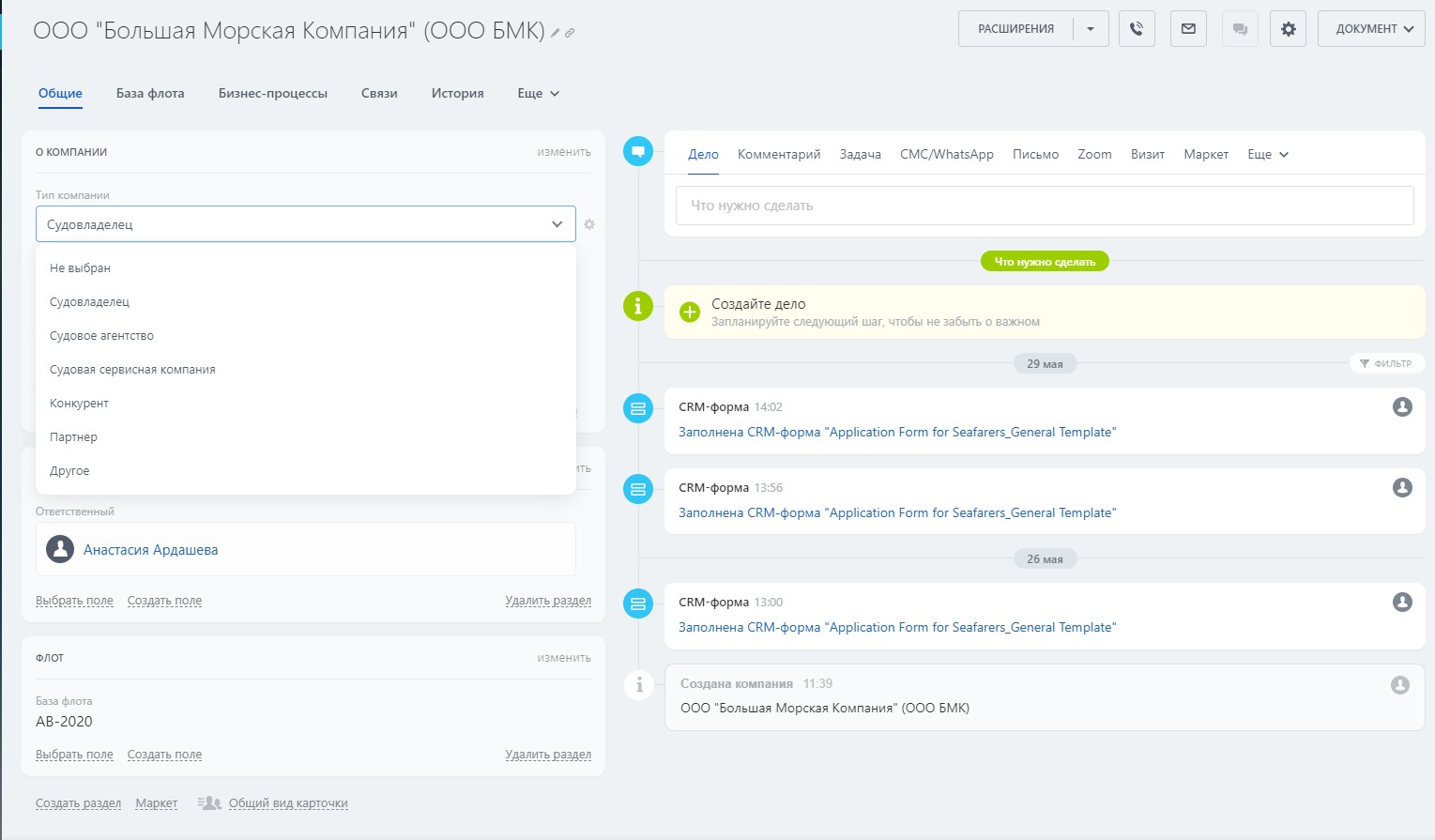The height and width of the screenshot is (840, 1435).
Task: Select Судовое агентство from the dropdown list
Action: 101,336
